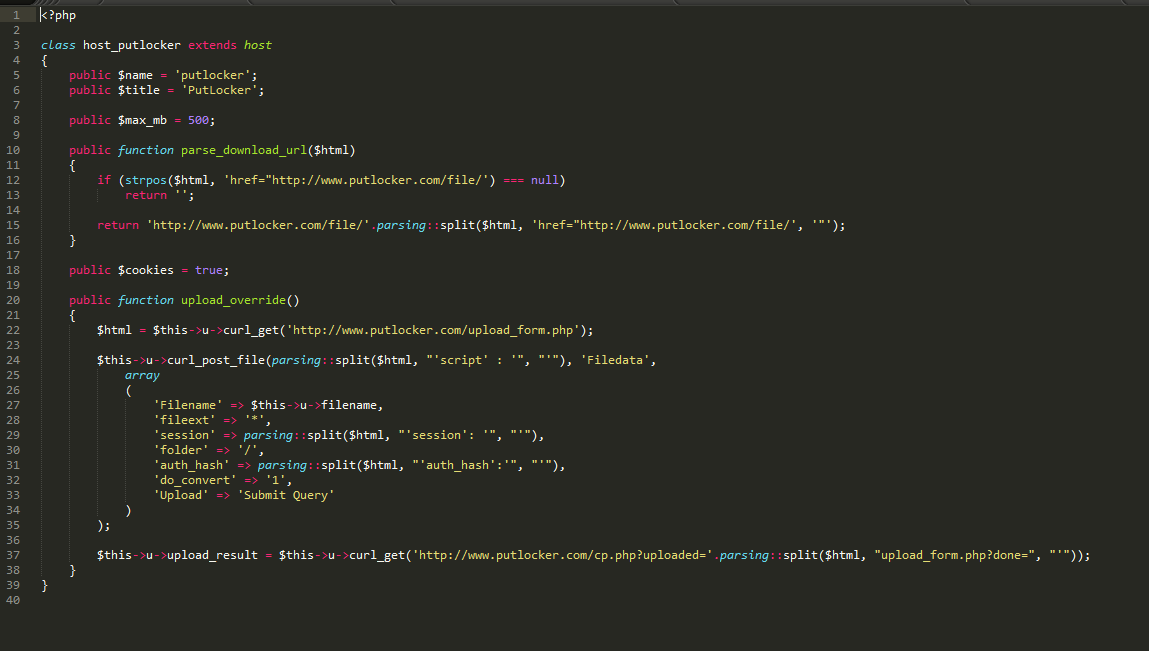Screen dimensions: 1149x651
Task: Click the '*' value on line 28
Action: tap(254, 421)
